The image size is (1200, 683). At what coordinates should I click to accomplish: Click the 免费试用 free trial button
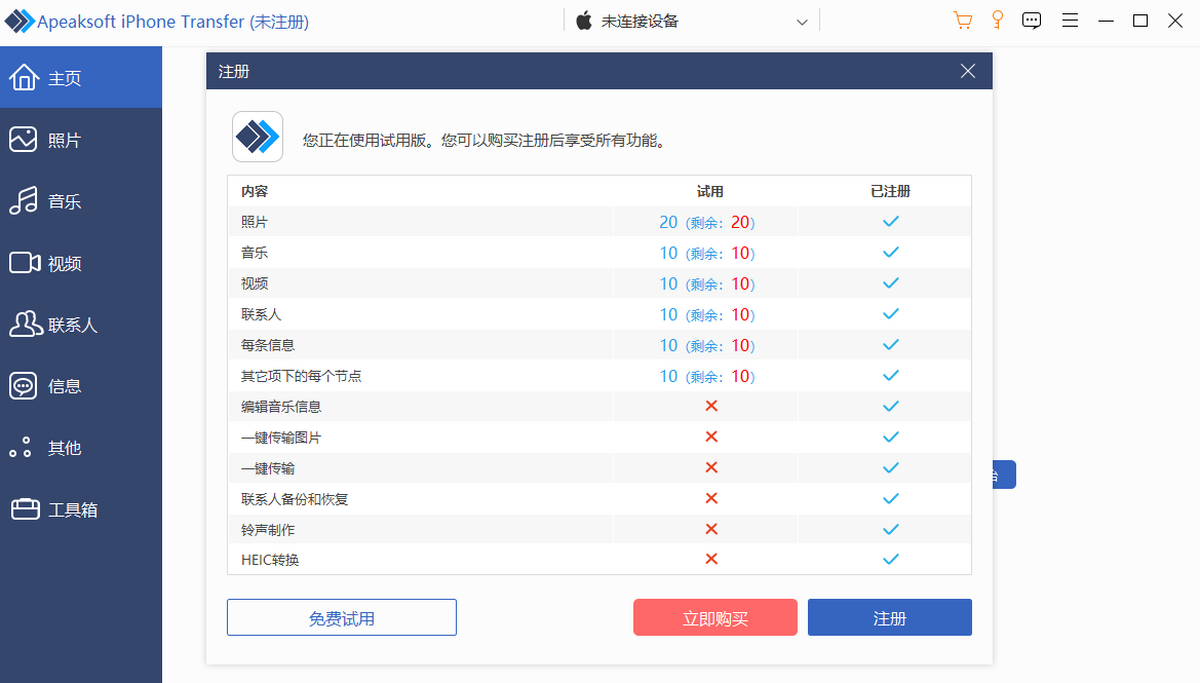click(x=342, y=618)
